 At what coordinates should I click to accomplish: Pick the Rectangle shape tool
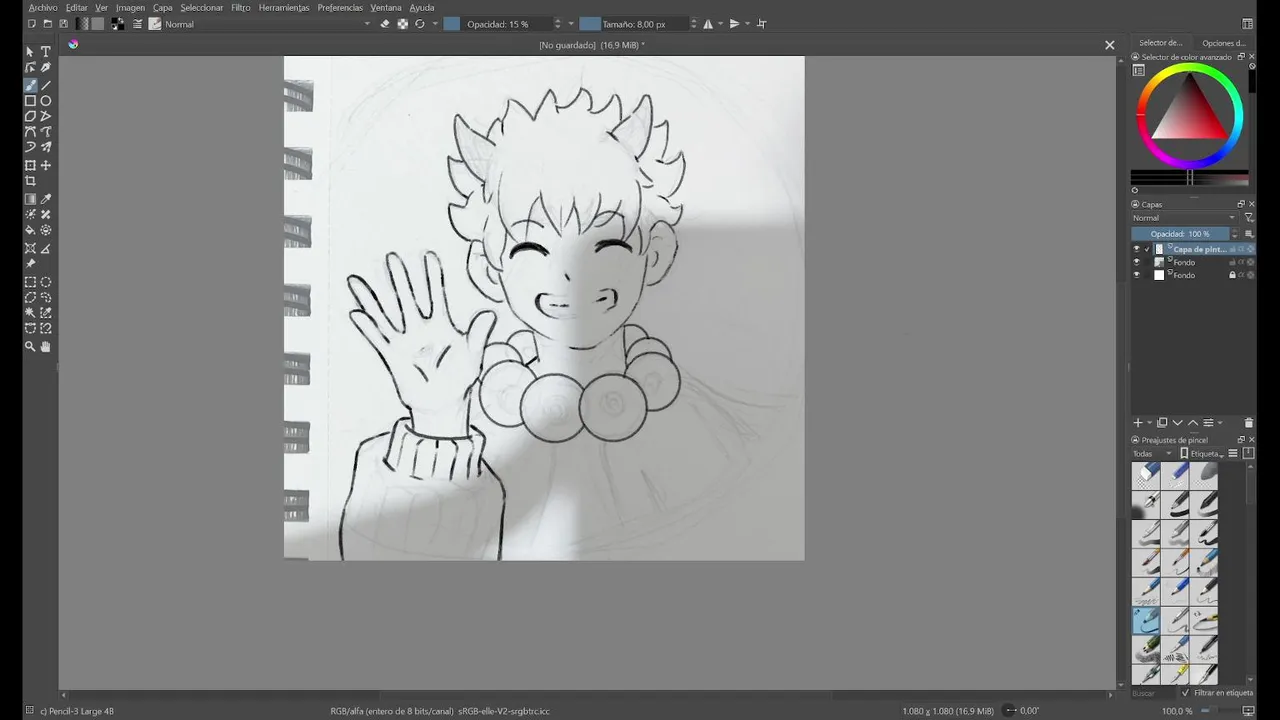pos(30,101)
